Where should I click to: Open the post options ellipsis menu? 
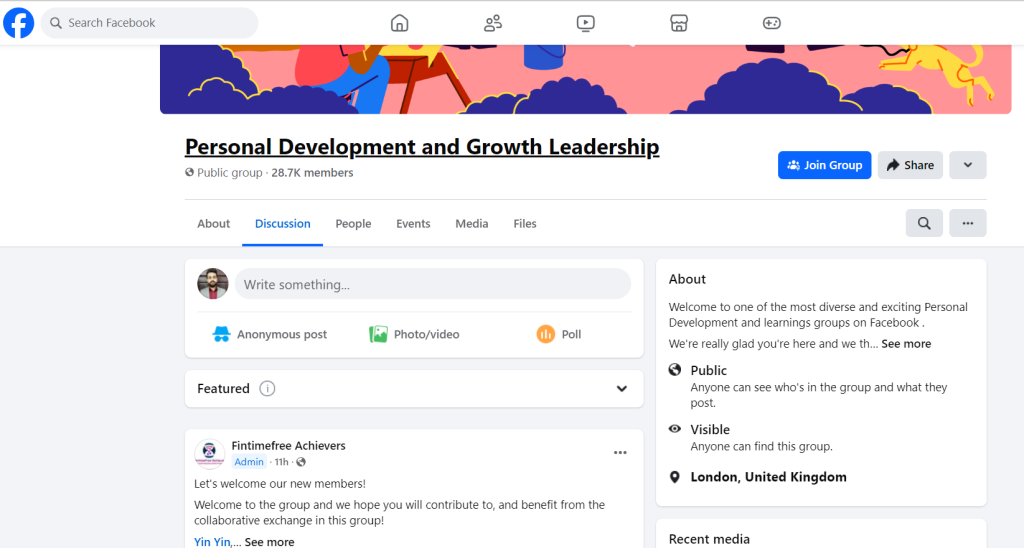tap(620, 453)
